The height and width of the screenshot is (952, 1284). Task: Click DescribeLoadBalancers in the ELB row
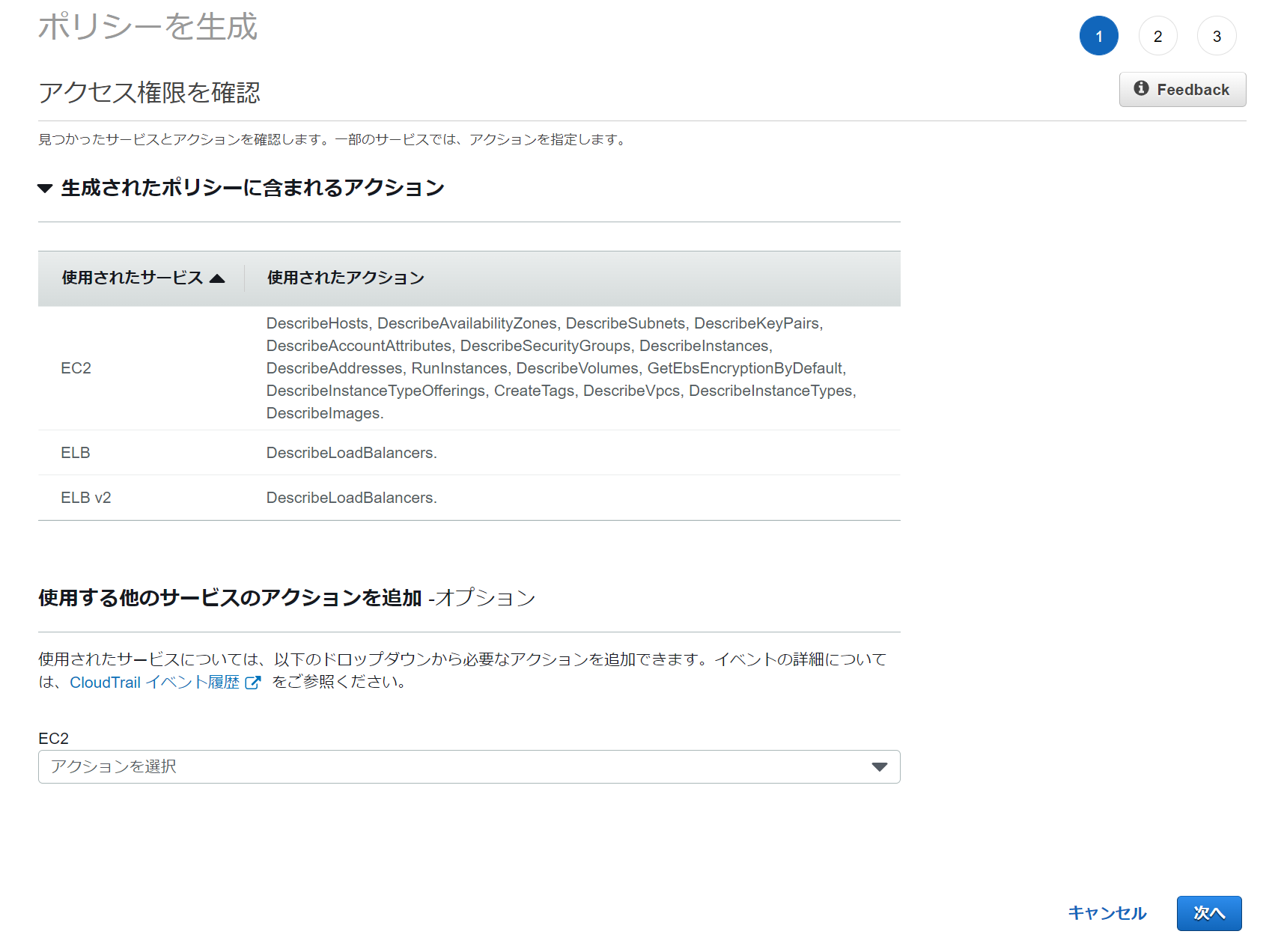[351, 453]
